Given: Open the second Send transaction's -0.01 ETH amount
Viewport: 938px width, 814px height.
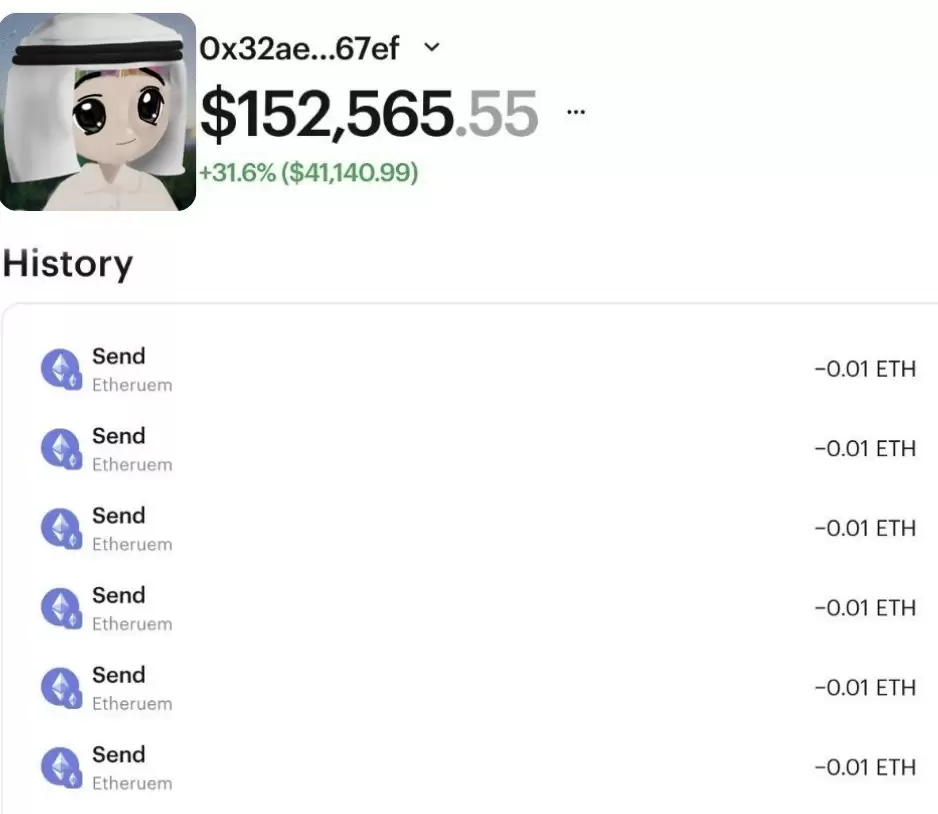Looking at the screenshot, I should pyautogui.click(x=865, y=449).
